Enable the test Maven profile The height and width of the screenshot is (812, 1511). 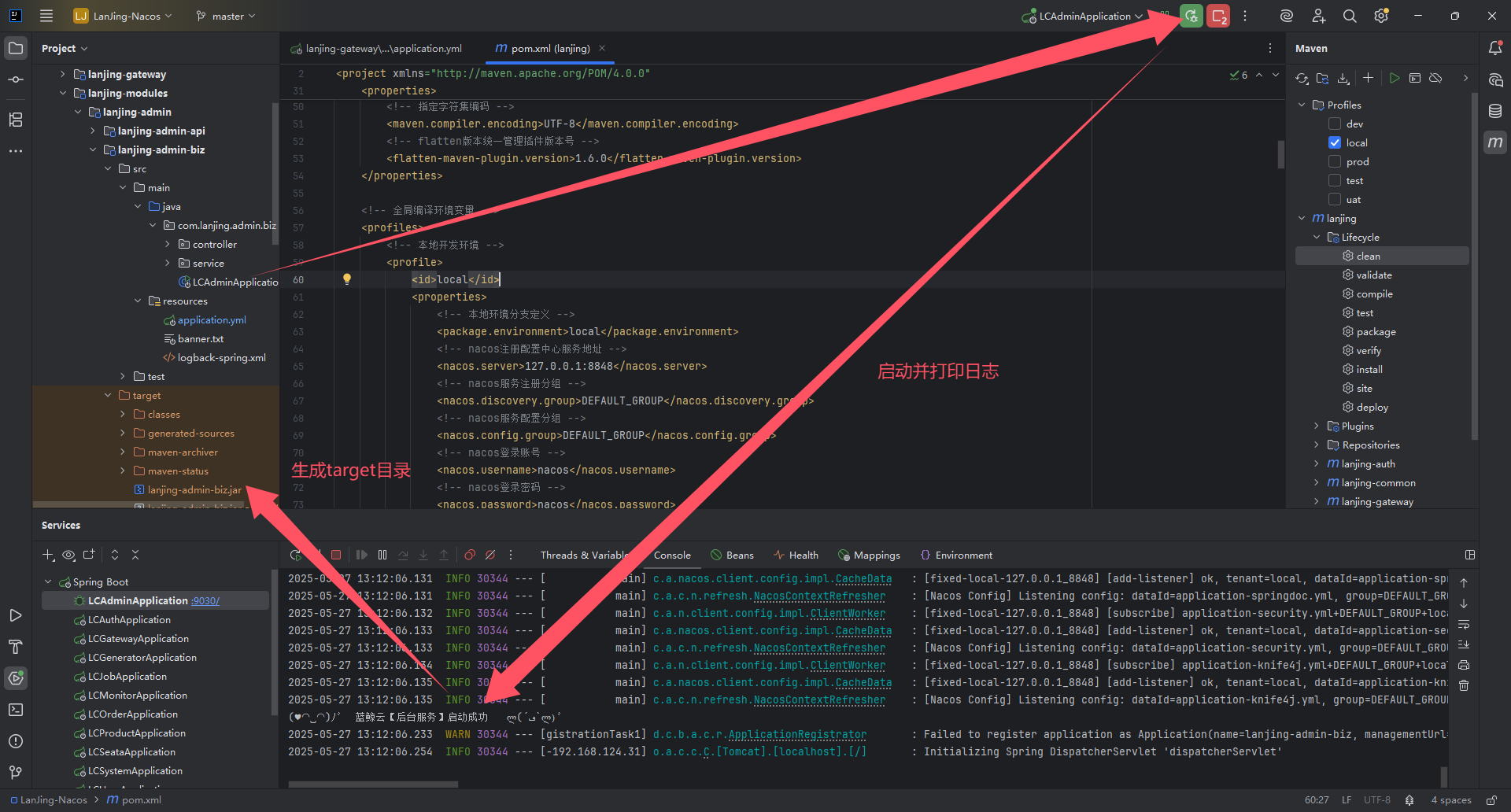coord(1335,180)
